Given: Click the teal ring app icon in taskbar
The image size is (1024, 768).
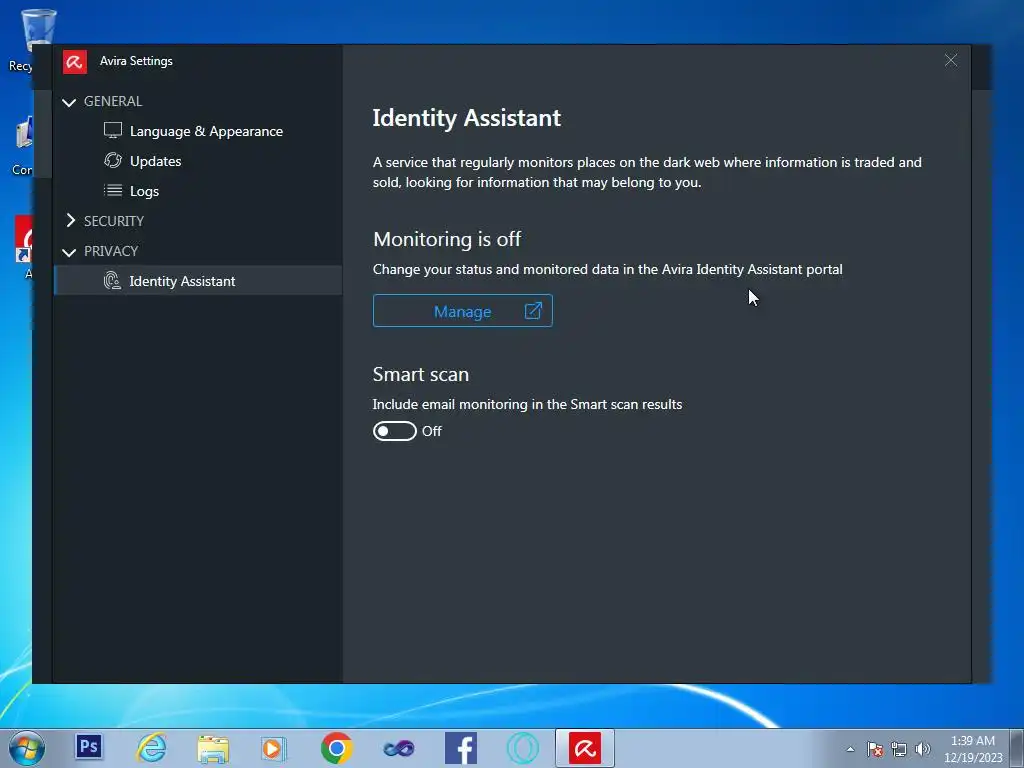Looking at the screenshot, I should pos(522,748).
